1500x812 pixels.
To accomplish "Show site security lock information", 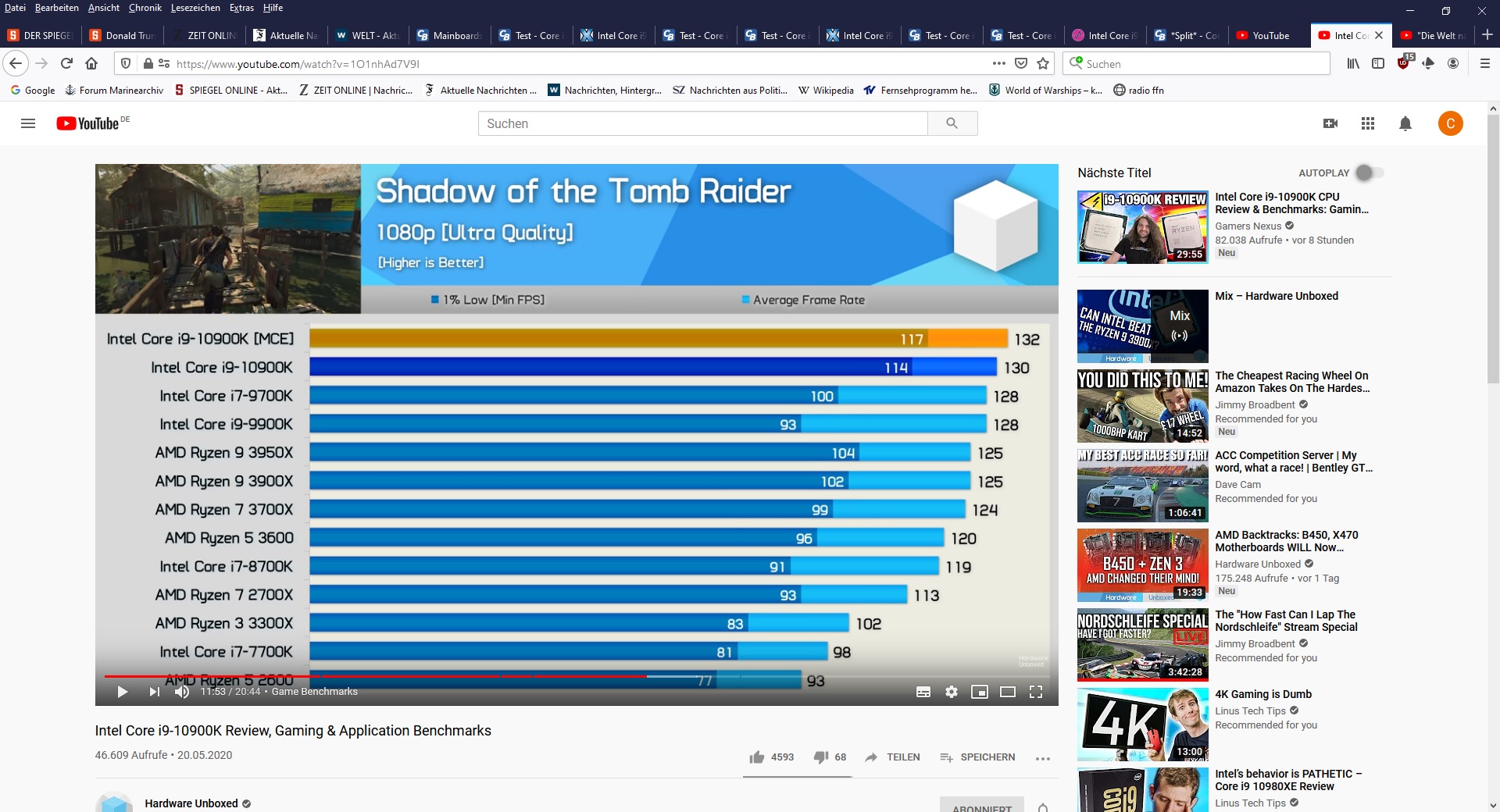I will tap(148, 63).
